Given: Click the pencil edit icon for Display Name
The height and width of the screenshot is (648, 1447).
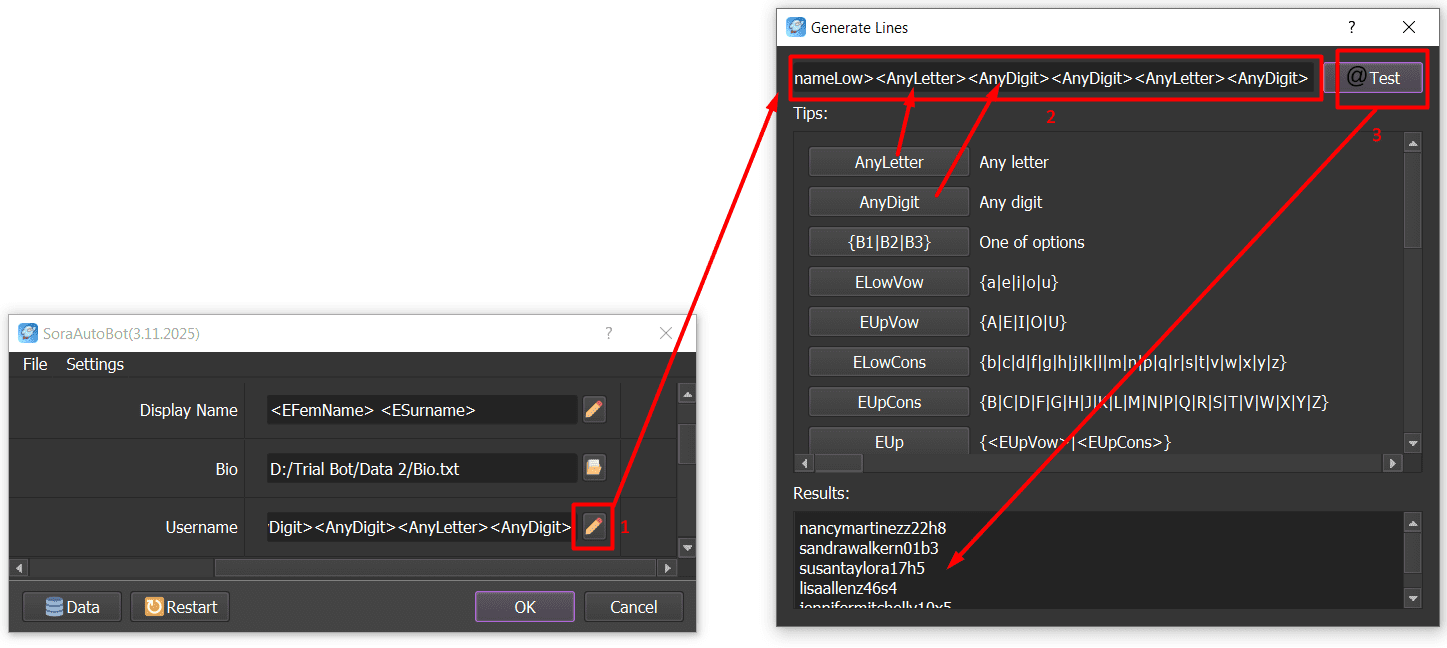Looking at the screenshot, I should coord(593,409).
